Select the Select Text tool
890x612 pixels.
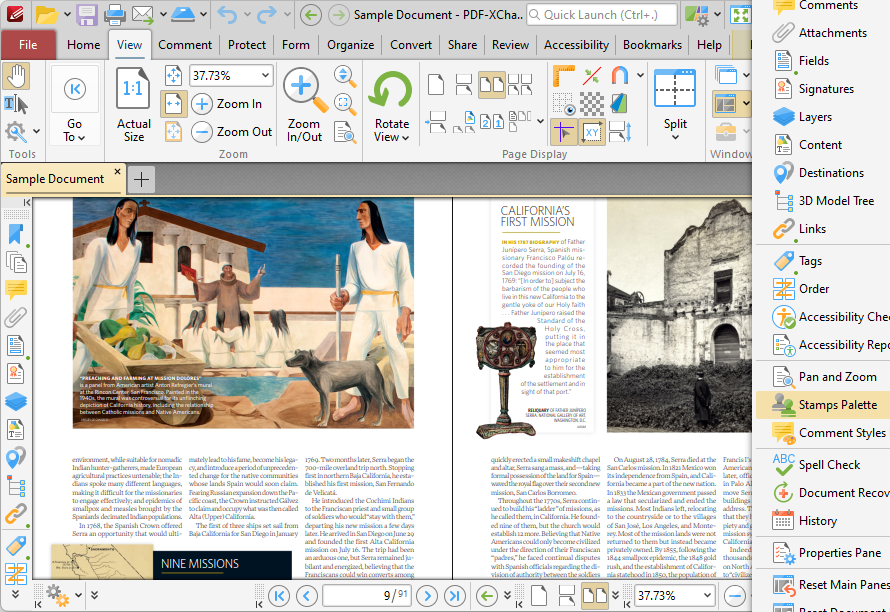coord(16,104)
